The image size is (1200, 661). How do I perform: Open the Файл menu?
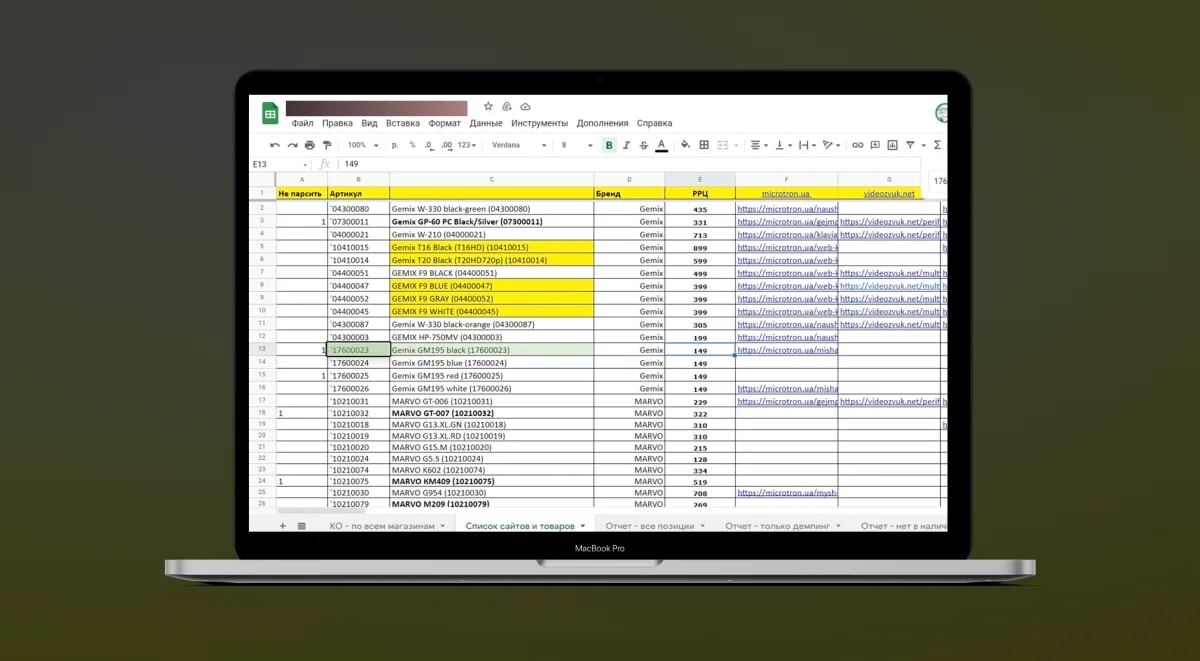(302, 124)
